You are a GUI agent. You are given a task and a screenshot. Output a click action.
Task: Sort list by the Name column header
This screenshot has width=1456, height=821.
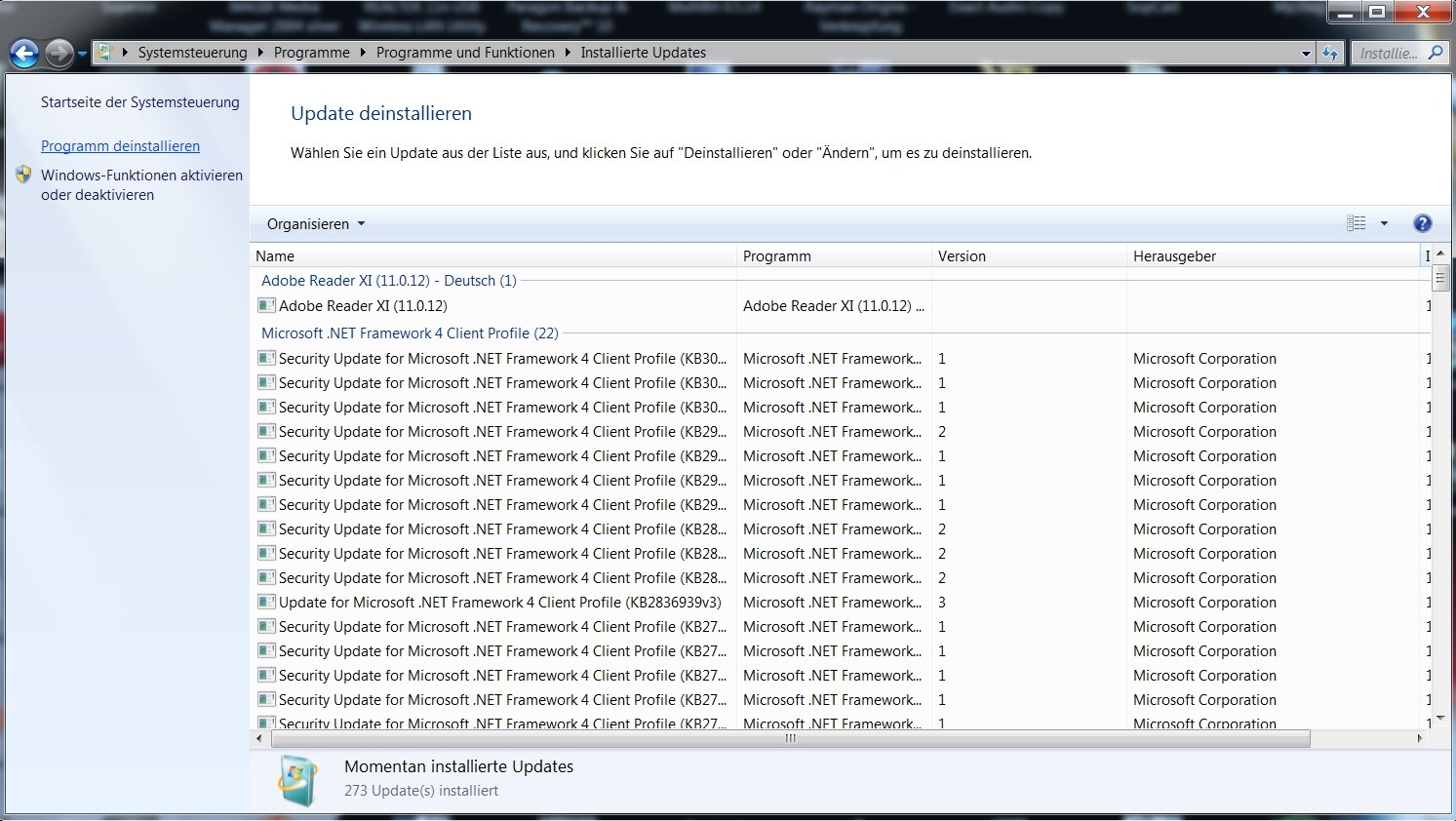click(492, 256)
